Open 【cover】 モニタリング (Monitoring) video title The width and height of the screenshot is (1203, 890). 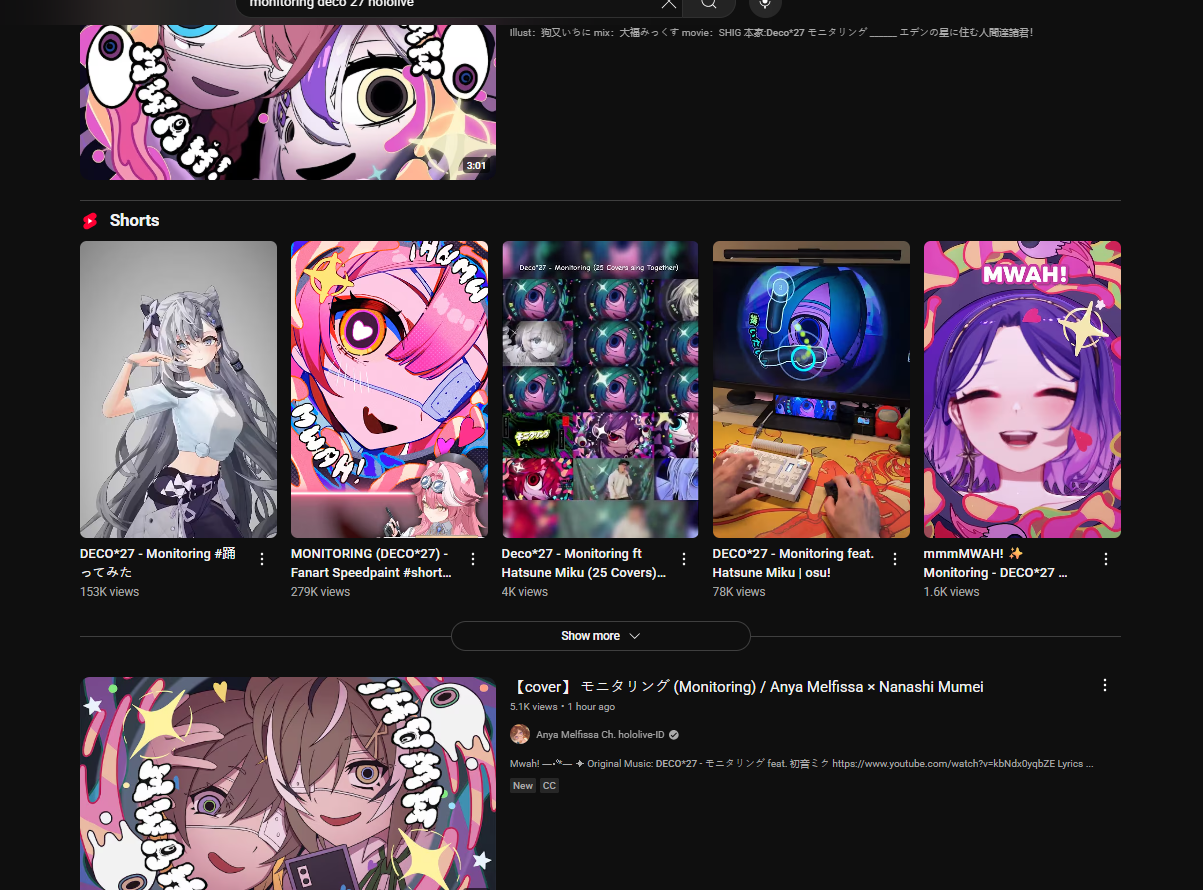pos(747,687)
